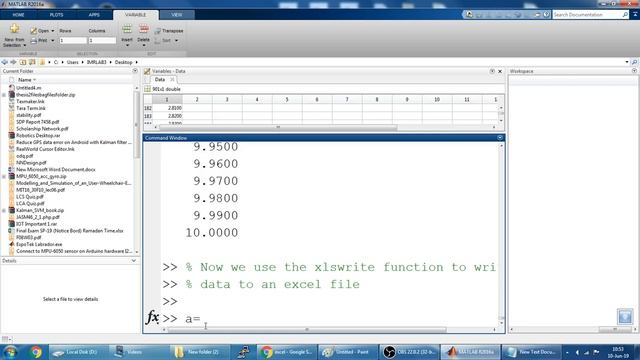Click column 5 header in variable editor
The height and width of the screenshot is (360, 640).
tap(287, 100)
